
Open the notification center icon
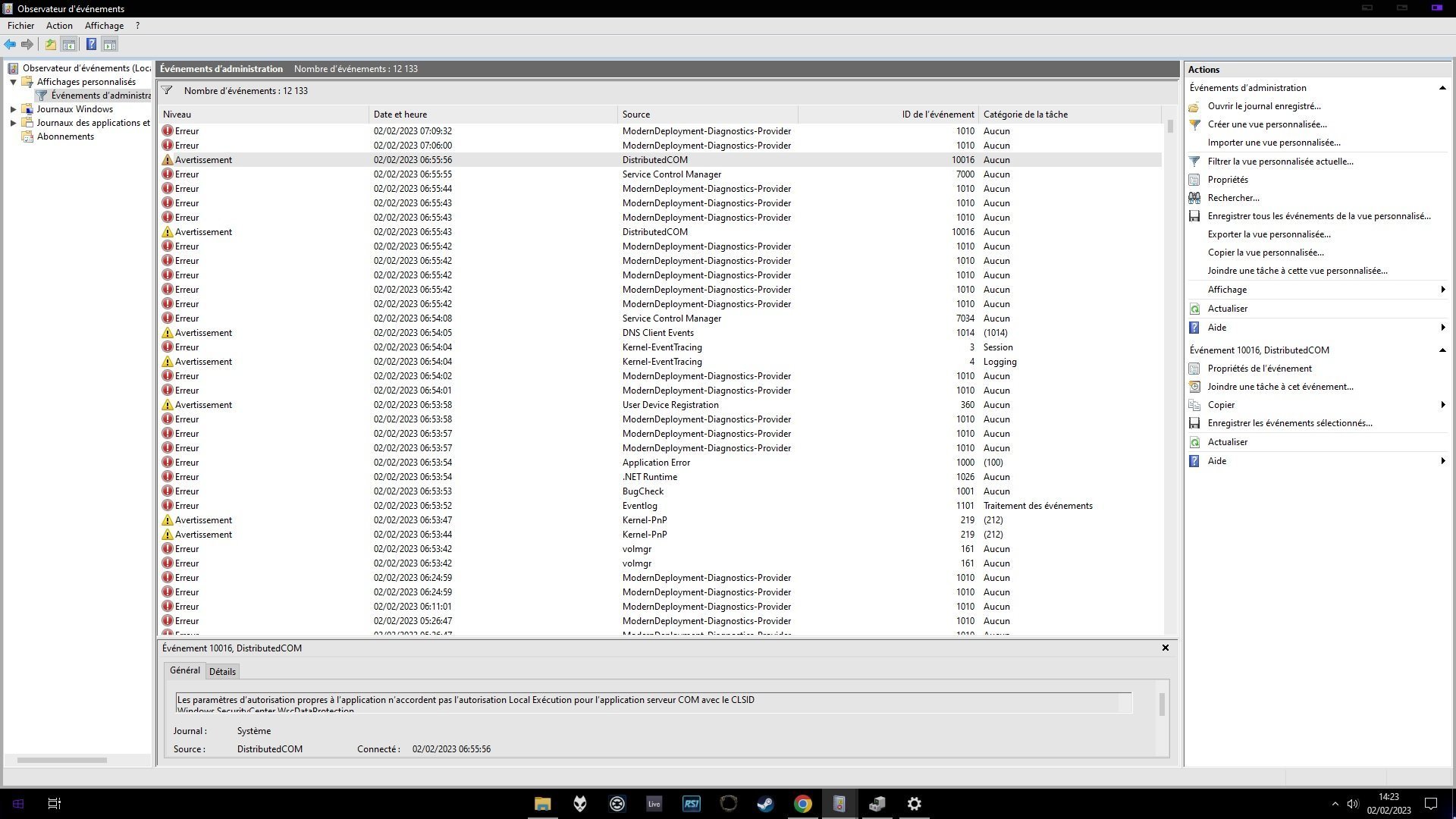[x=1431, y=804]
